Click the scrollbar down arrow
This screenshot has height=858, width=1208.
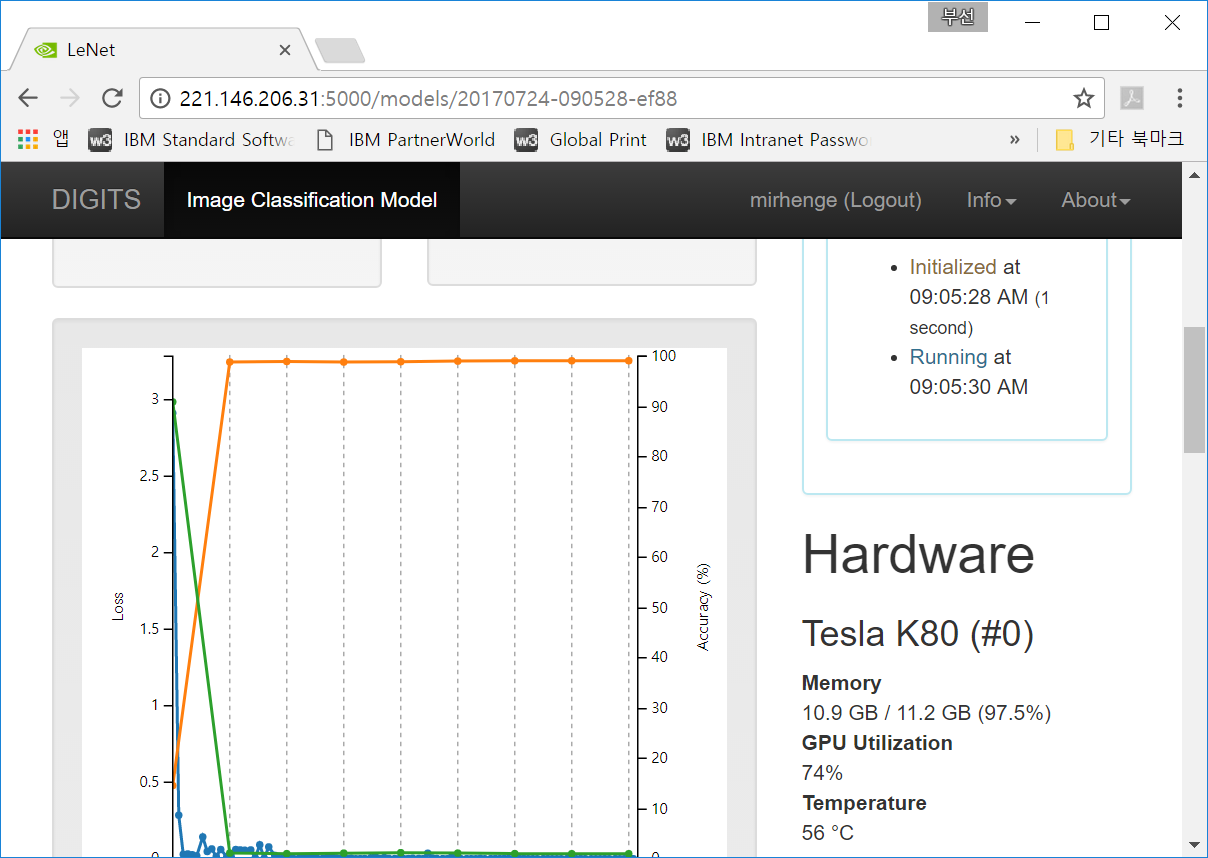[x=1194, y=845]
